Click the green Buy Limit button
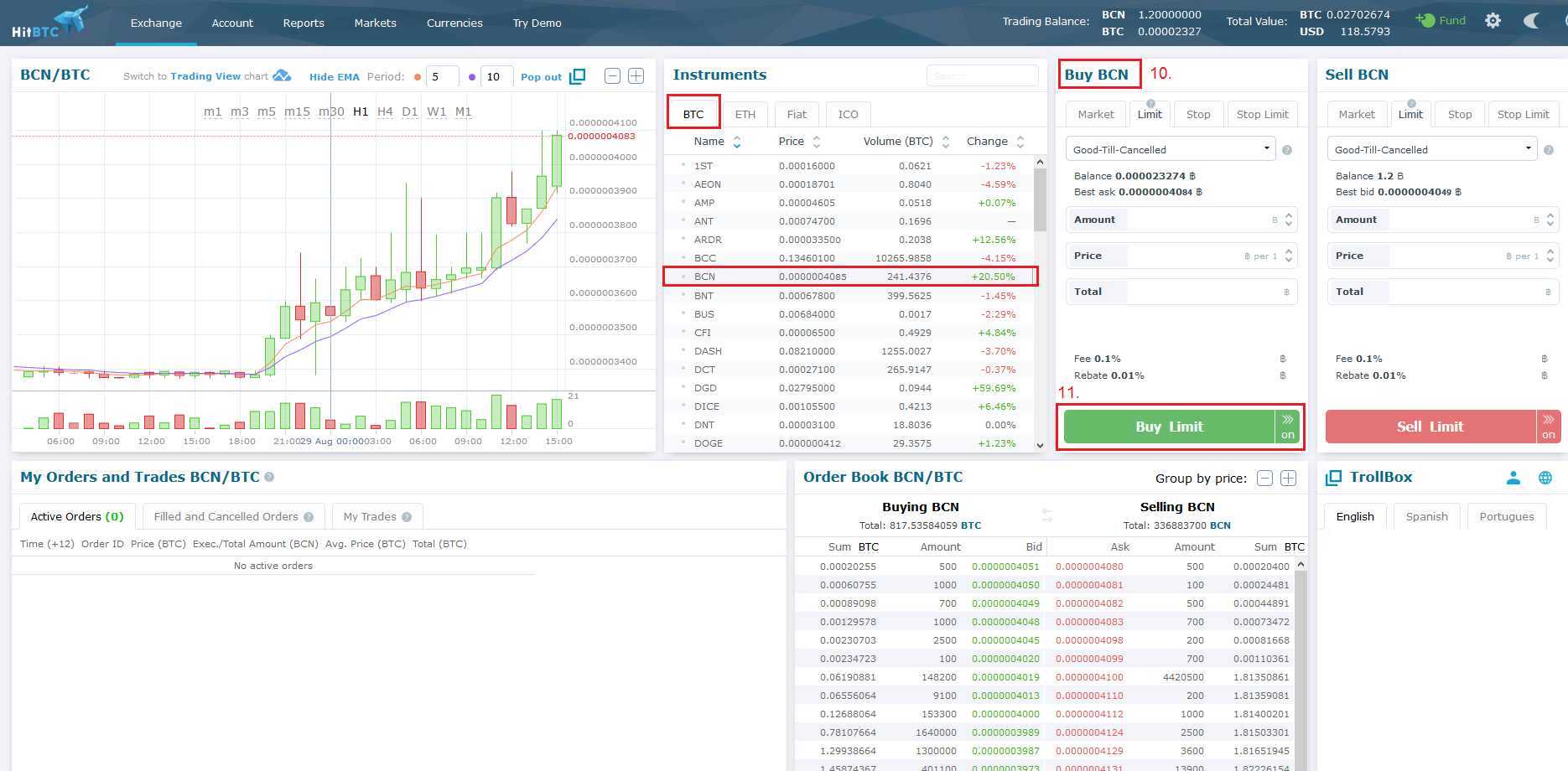1568x771 pixels. [x=1169, y=427]
